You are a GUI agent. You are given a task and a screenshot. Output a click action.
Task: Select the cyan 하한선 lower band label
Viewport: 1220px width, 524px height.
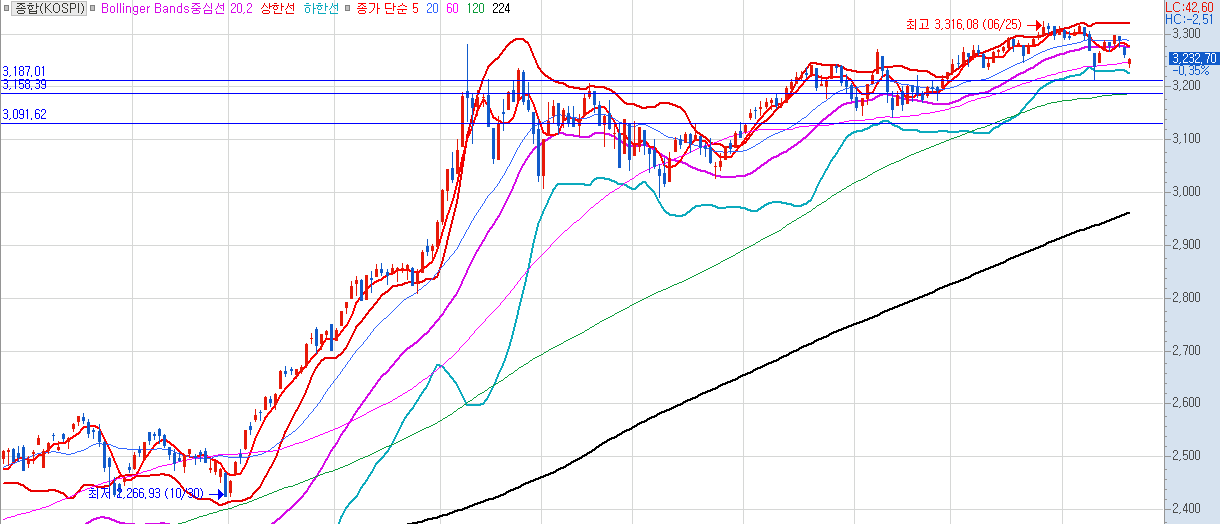320,8
